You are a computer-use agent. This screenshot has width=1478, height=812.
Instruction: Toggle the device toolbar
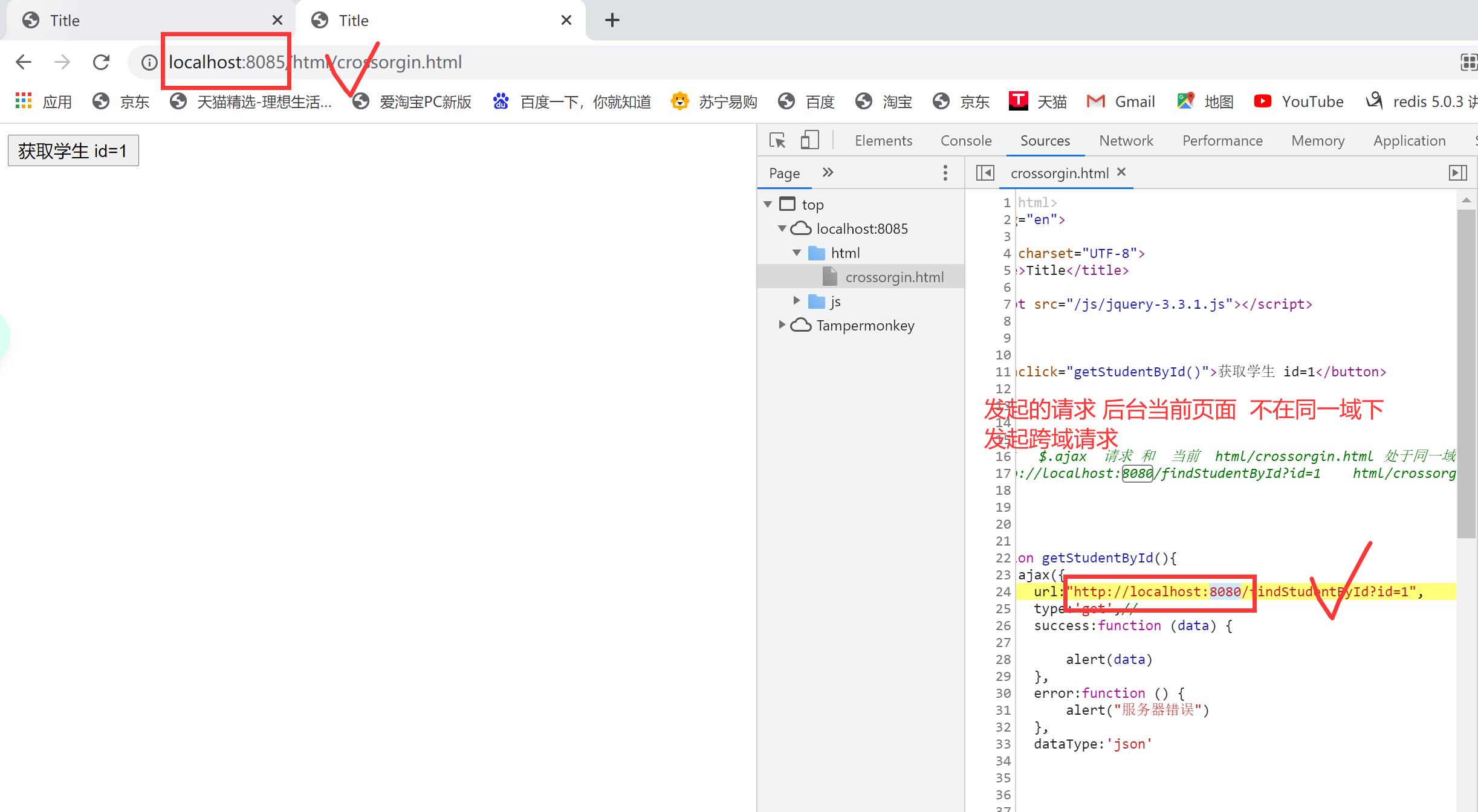pos(809,140)
